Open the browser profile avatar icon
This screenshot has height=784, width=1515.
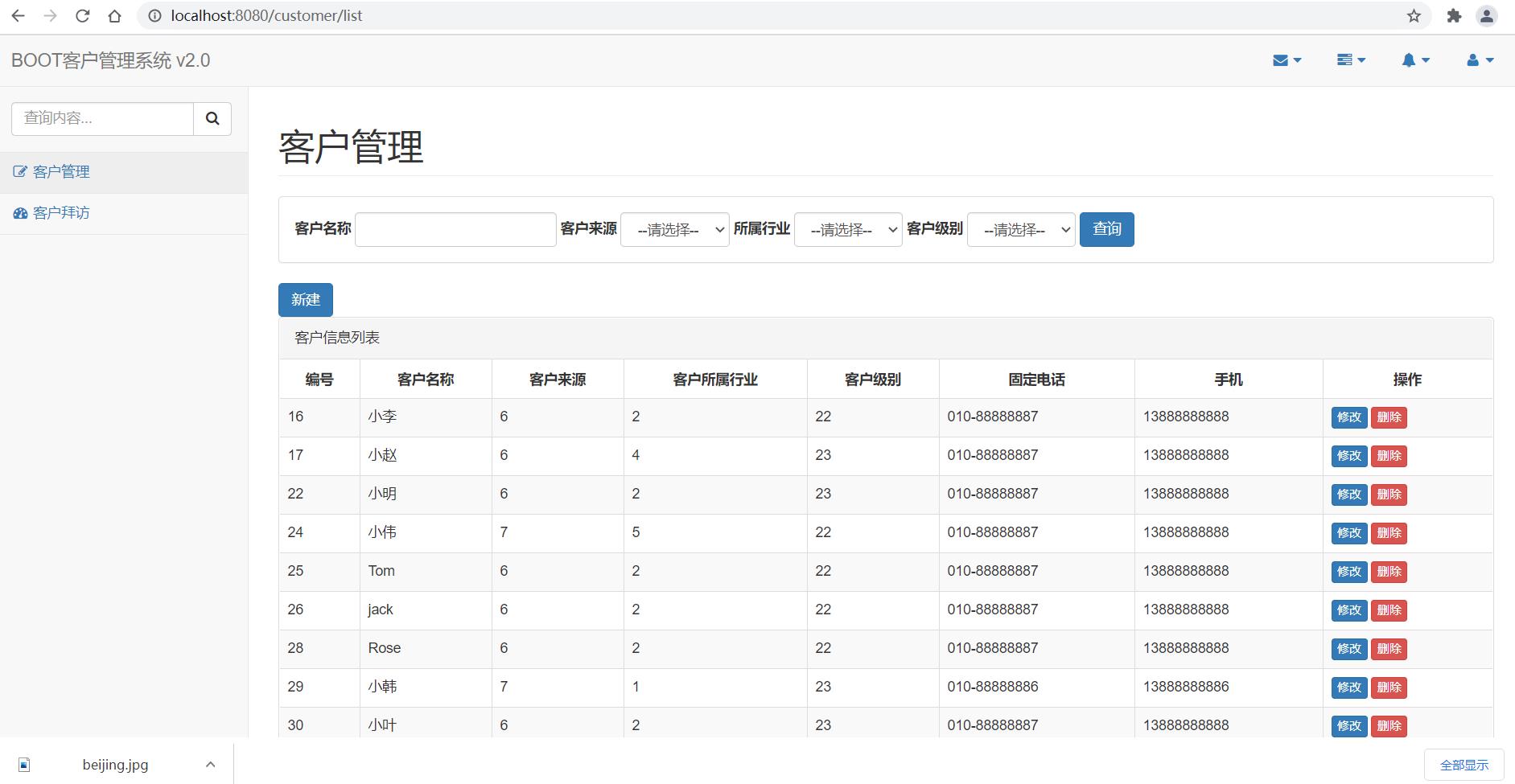pyautogui.click(x=1487, y=16)
